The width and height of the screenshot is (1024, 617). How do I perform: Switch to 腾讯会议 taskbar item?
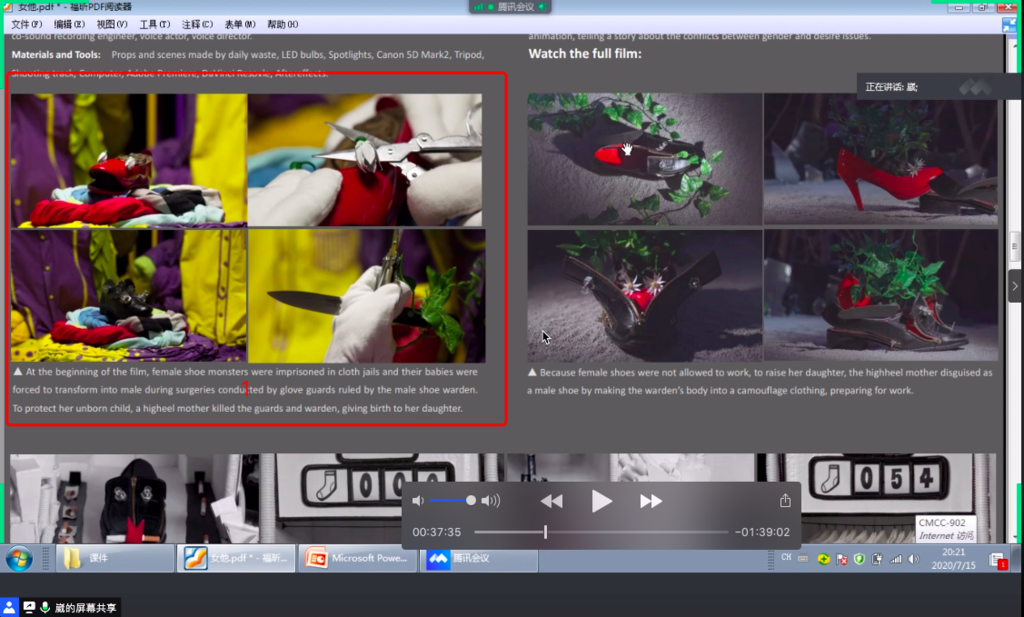(479, 558)
